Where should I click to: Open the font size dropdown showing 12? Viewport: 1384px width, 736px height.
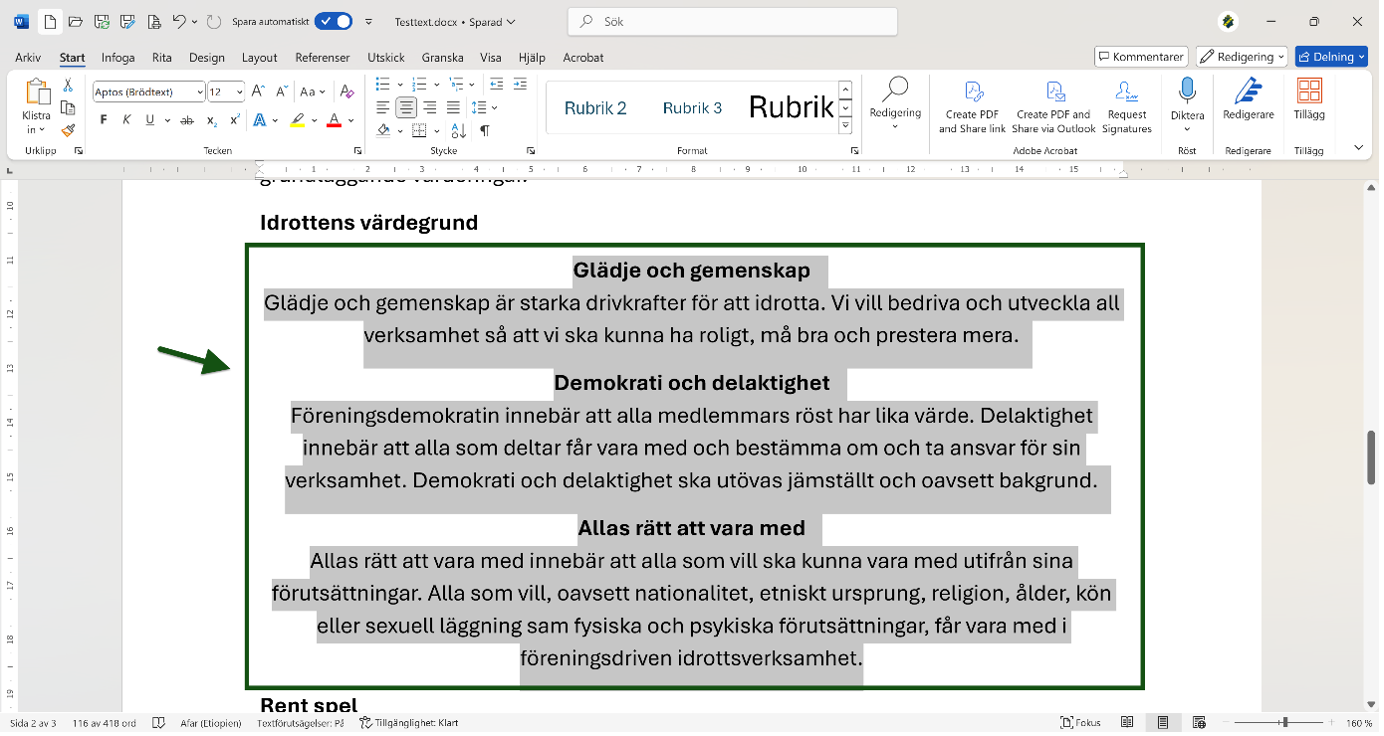click(240, 92)
